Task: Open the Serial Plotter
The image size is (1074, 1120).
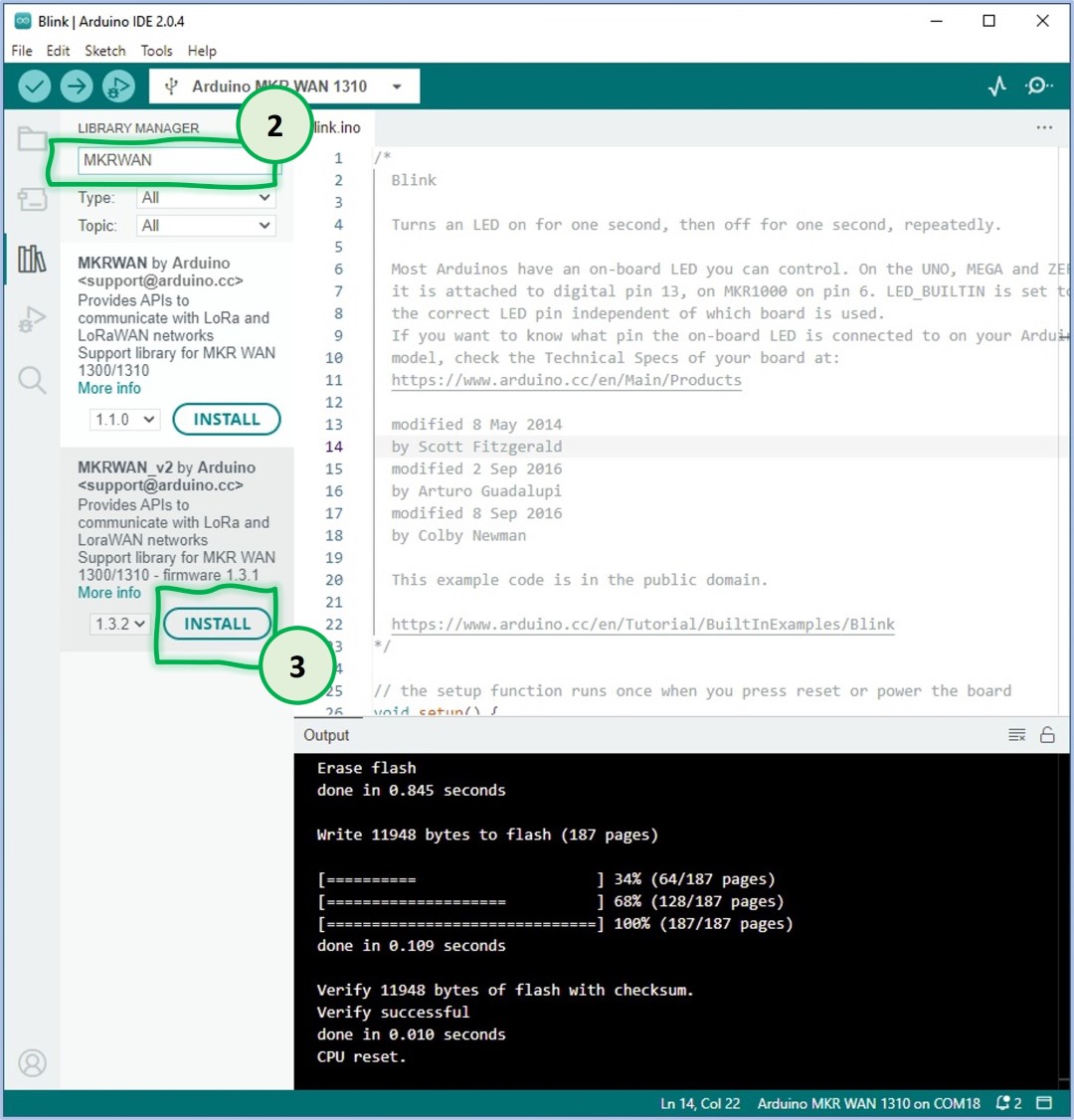Action: click(997, 86)
